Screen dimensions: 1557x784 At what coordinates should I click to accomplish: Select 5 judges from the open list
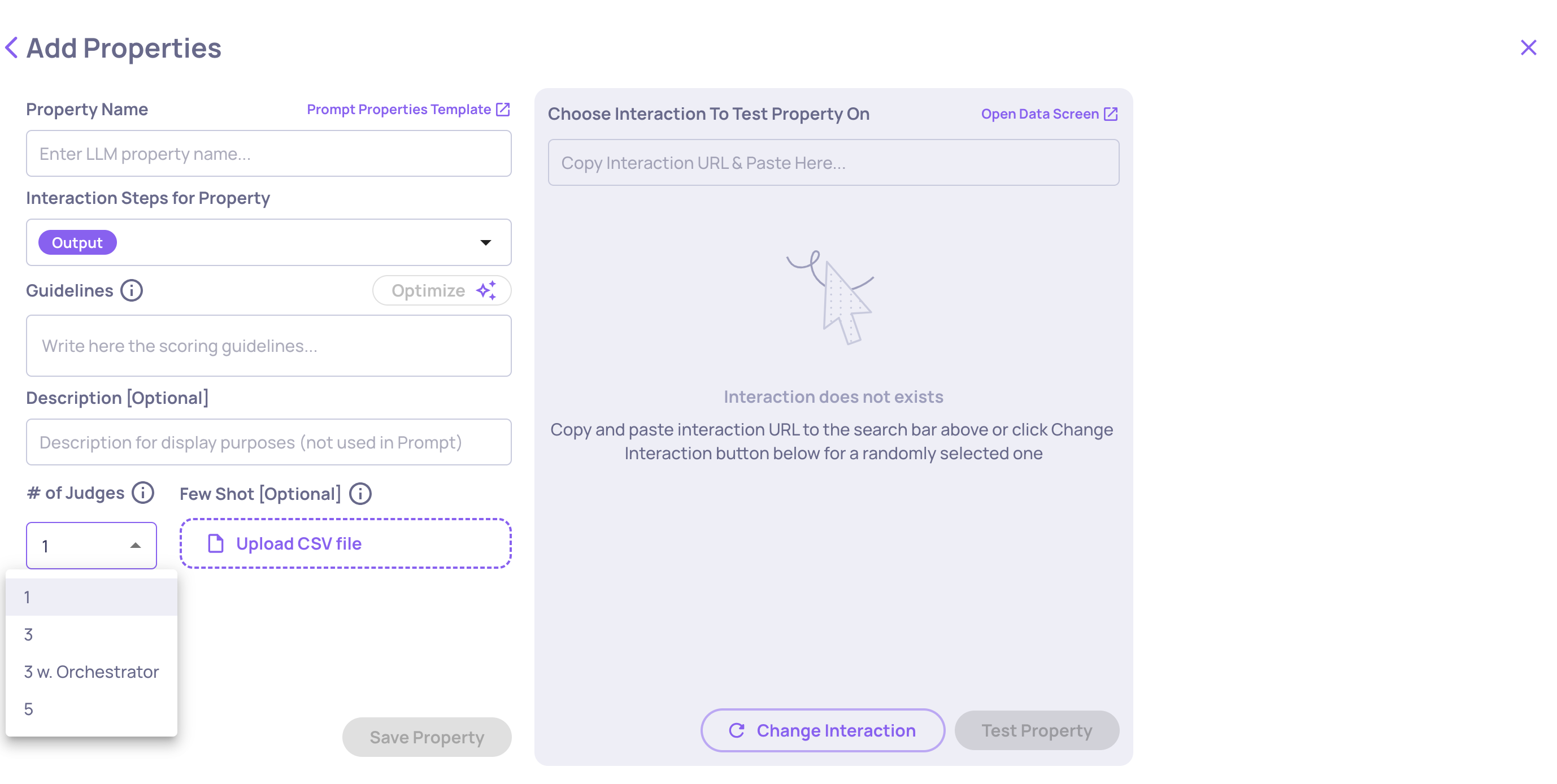pos(28,708)
